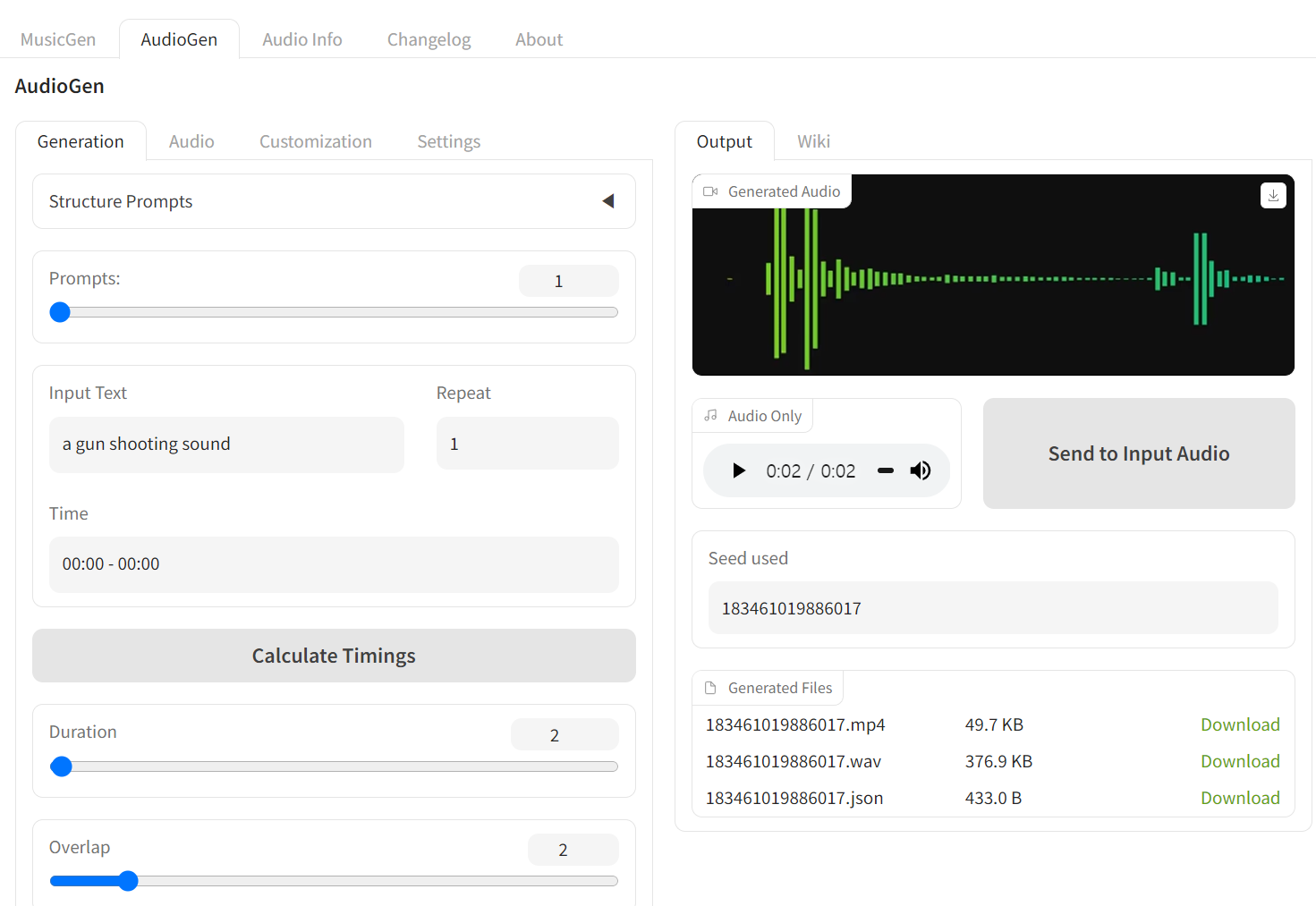The height and width of the screenshot is (906, 1316).
Task: Click the Structure Prompts label
Action: tap(121, 201)
